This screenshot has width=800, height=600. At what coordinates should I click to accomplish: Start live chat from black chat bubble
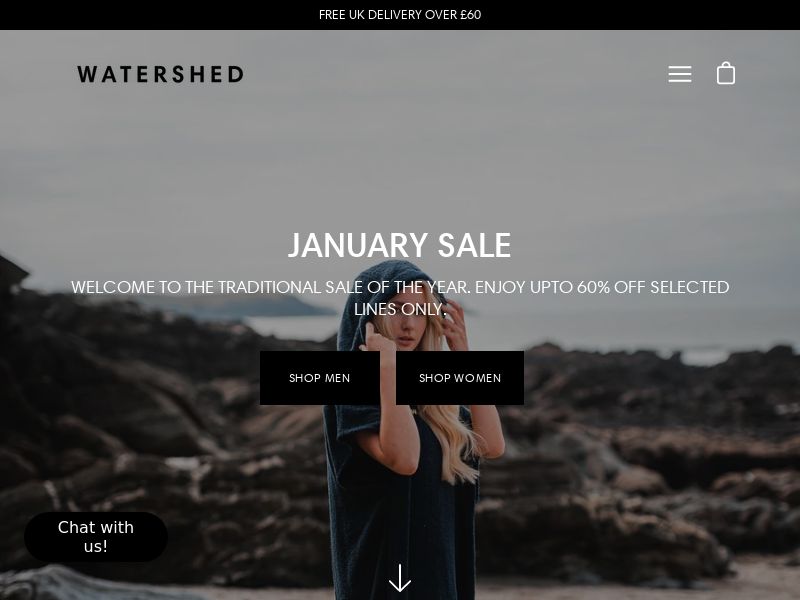coord(96,537)
